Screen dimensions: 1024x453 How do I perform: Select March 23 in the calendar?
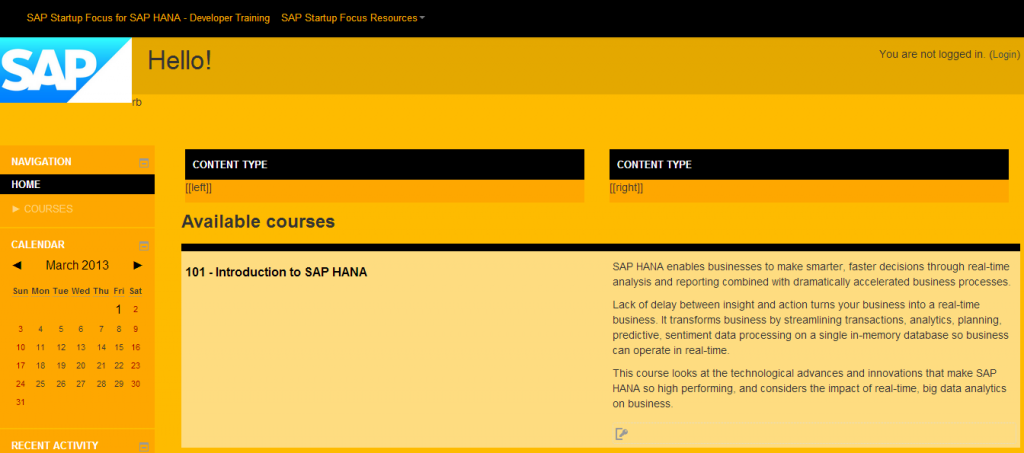pyautogui.click(x=136, y=365)
